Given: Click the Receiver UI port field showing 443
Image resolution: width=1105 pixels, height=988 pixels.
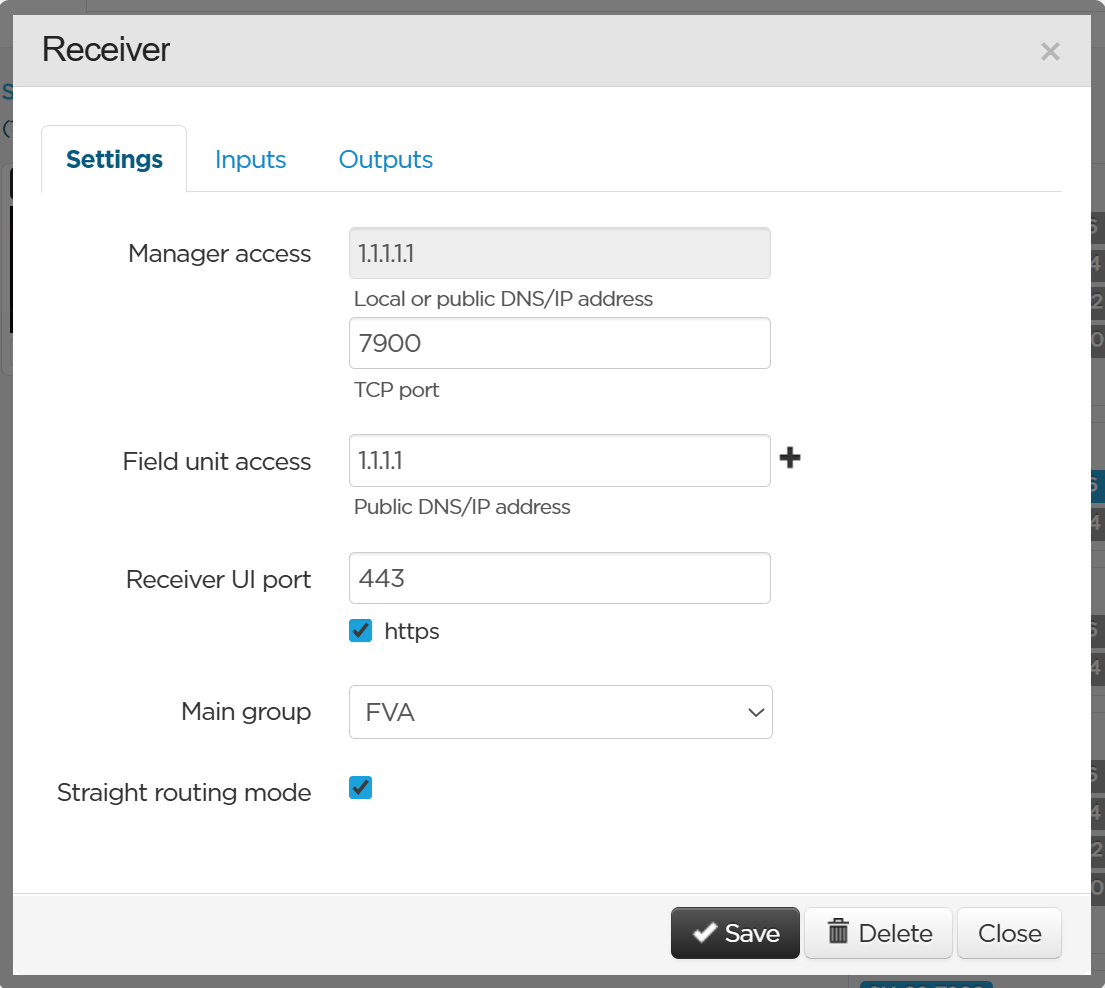Looking at the screenshot, I should [559, 578].
